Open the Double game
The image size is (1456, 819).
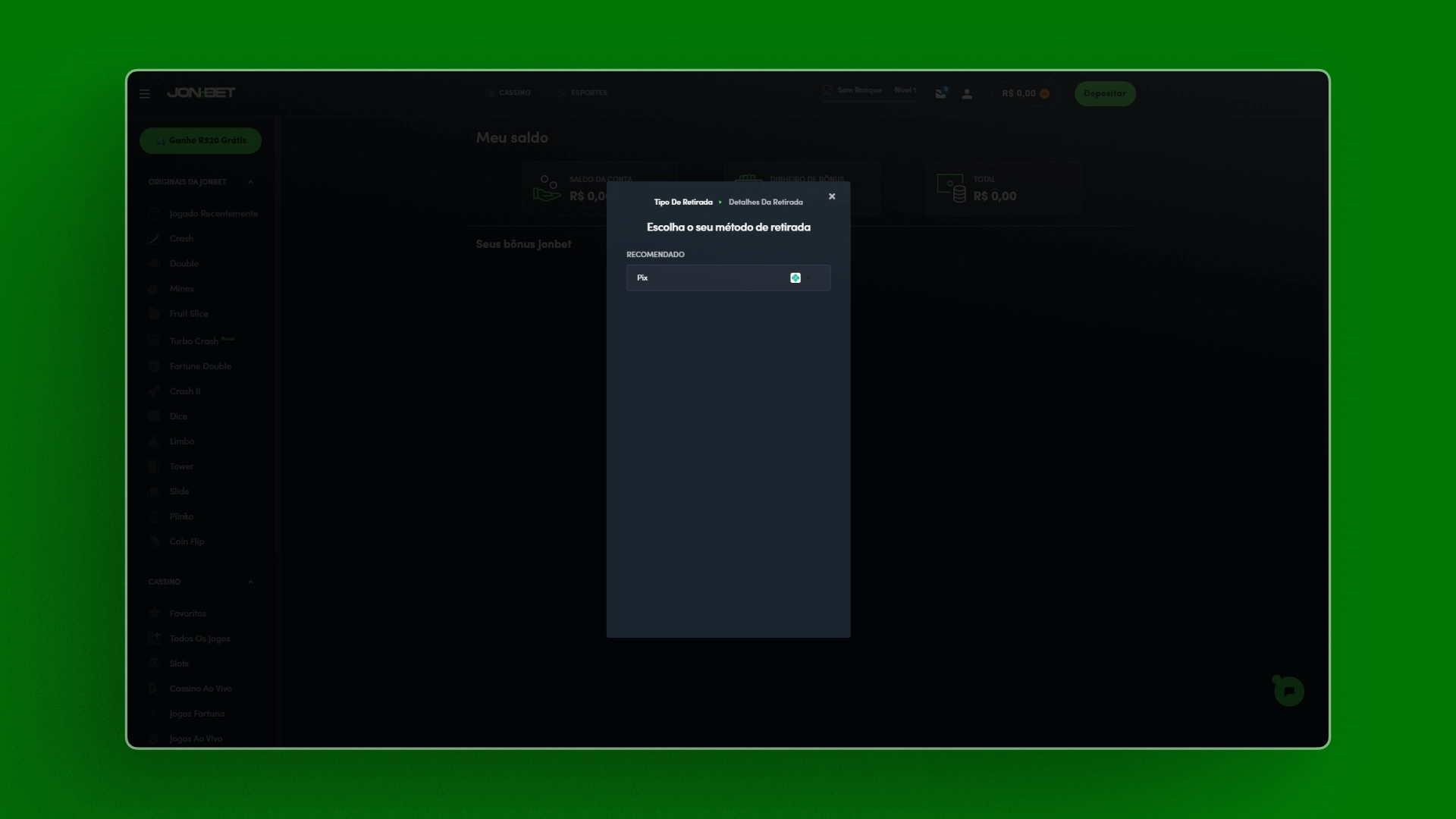174,264
